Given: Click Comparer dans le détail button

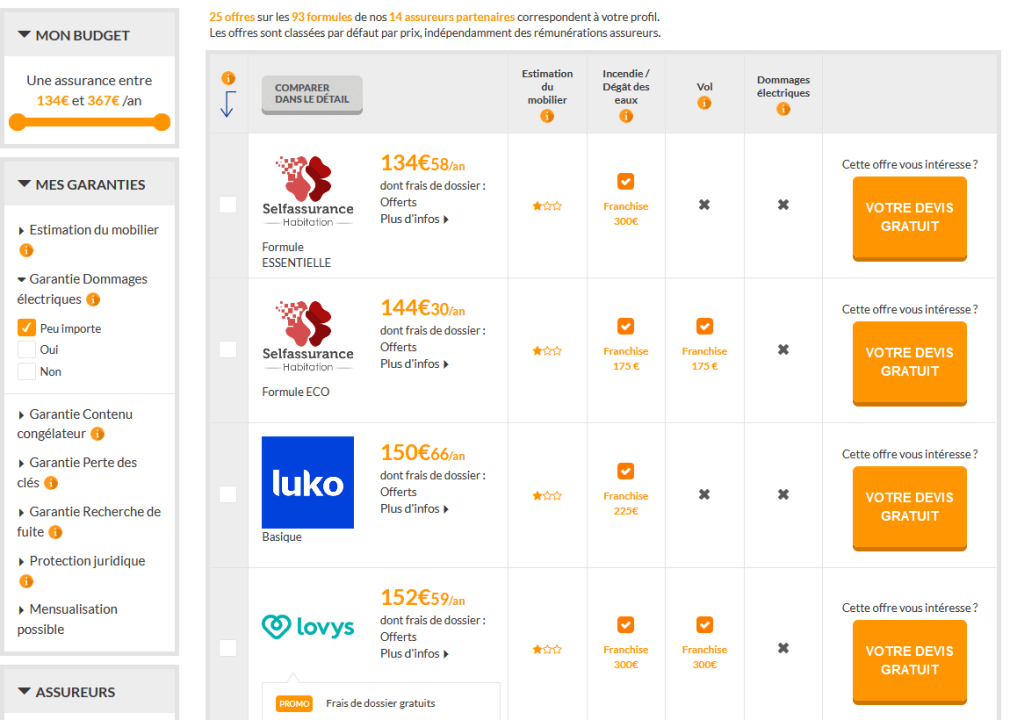Looking at the screenshot, I should 311,94.
